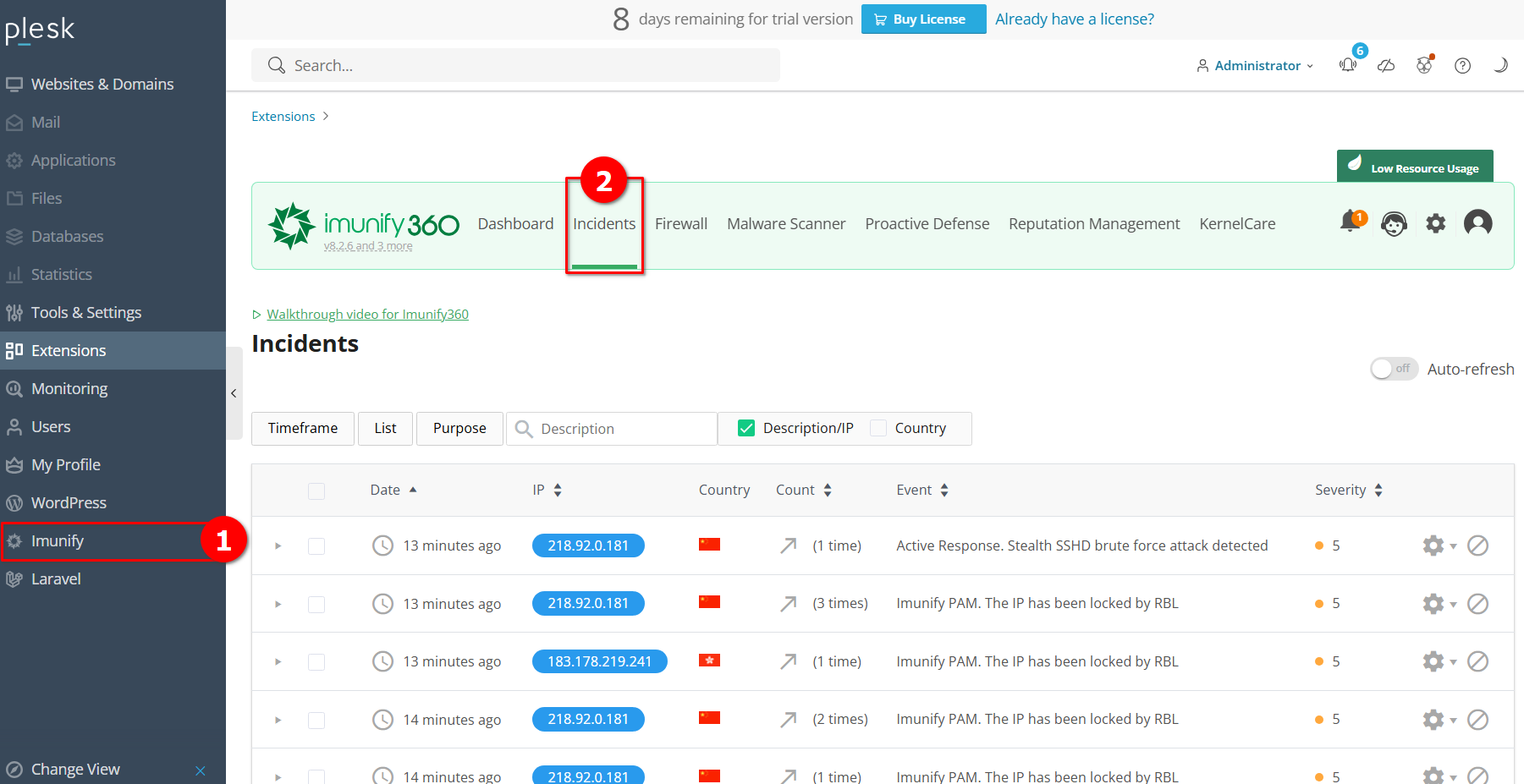This screenshot has height=784, width=1524.
Task: Click the block icon in the 183.178.219.241 row
Action: coord(1477,661)
